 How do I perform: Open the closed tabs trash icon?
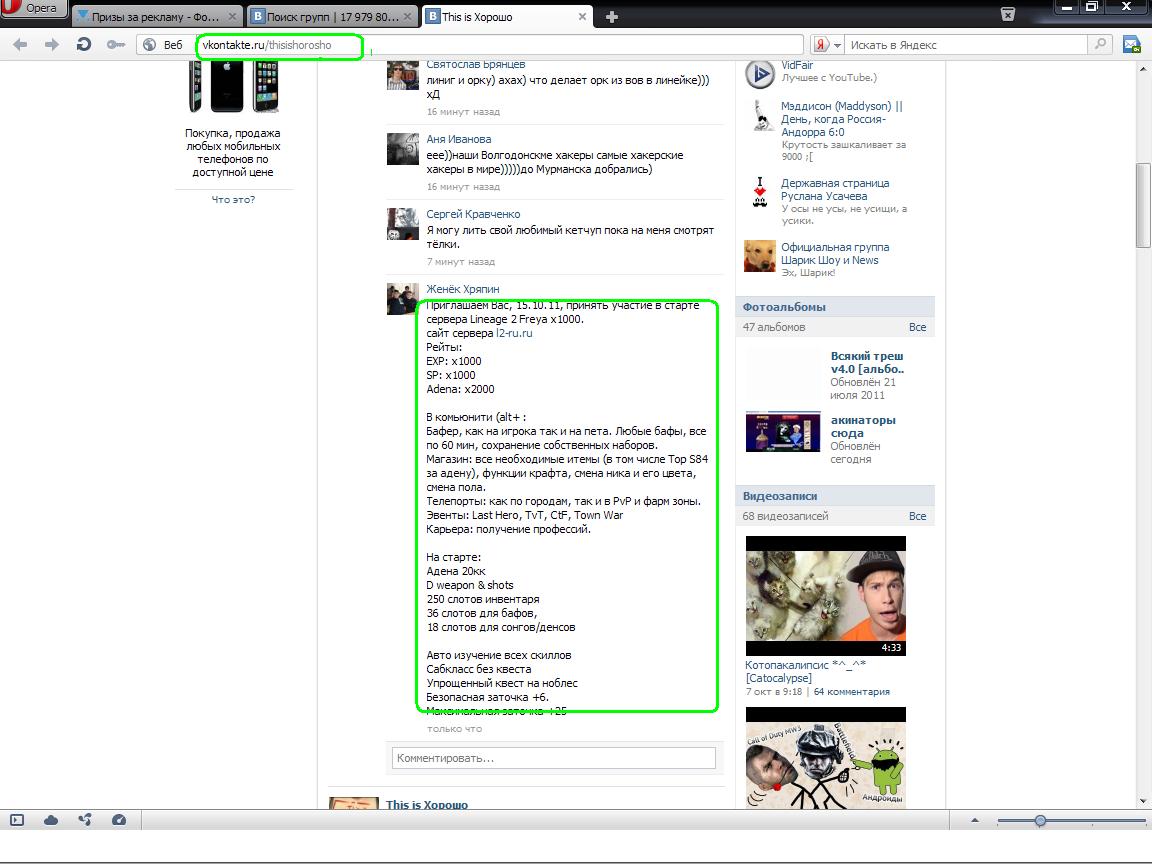click(x=1008, y=15)
